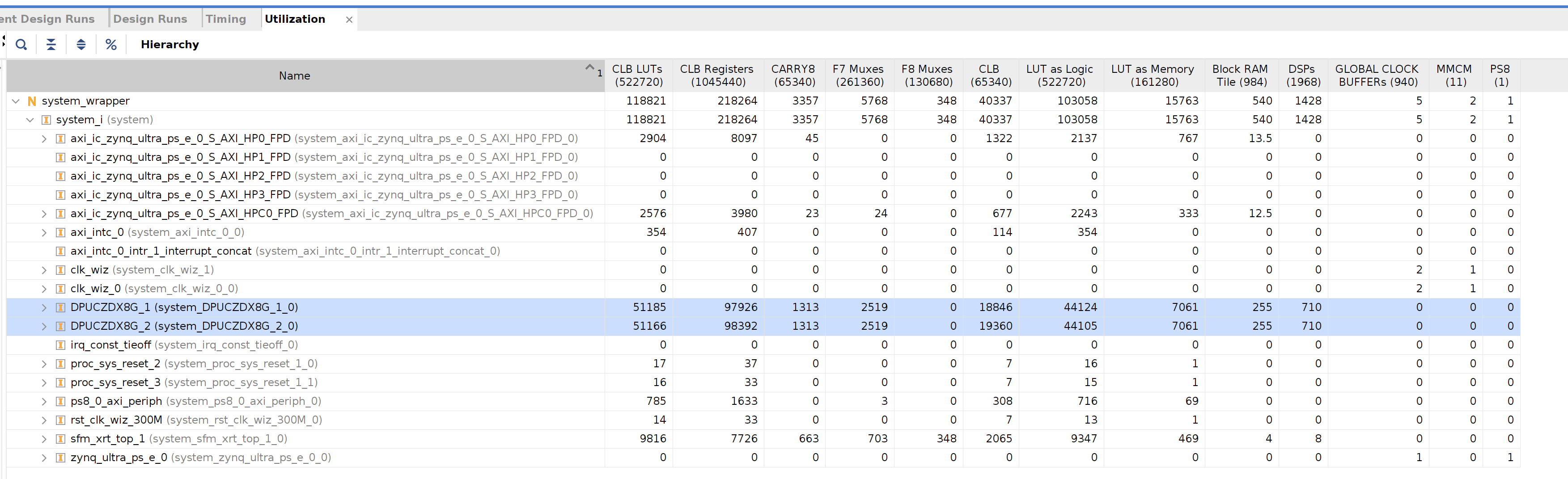Click the collapse-all icon in the toolbar
The height and width of the screenshot is (479, 1568).
(x=52, y=44)
